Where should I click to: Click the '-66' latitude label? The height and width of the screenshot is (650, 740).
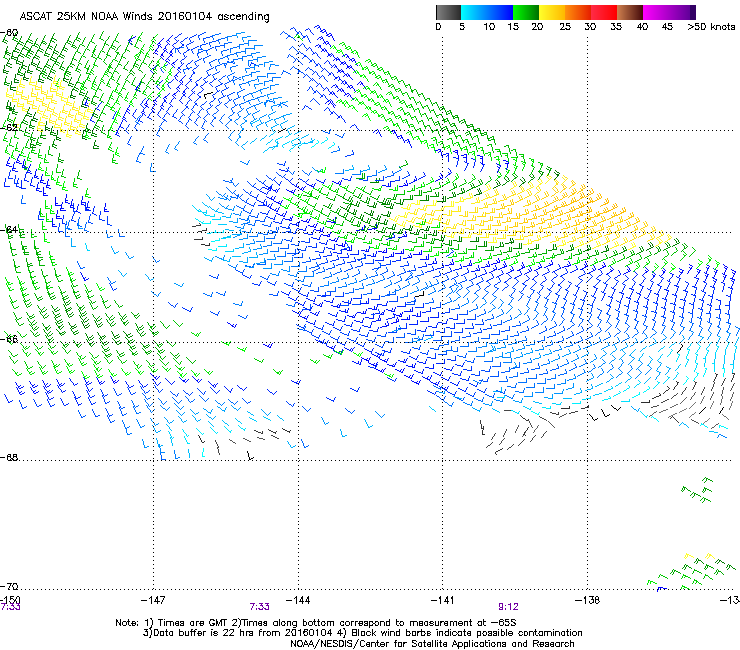point(9,339)
